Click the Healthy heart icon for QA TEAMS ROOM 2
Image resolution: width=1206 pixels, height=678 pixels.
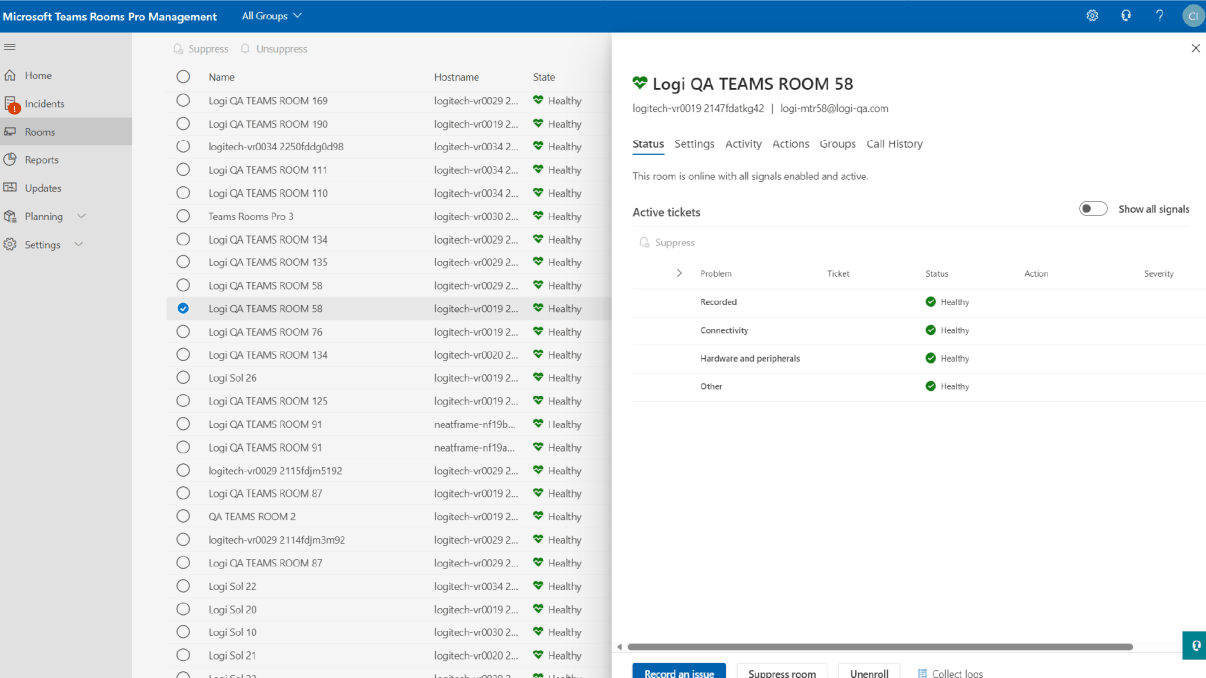click(538, 517)
